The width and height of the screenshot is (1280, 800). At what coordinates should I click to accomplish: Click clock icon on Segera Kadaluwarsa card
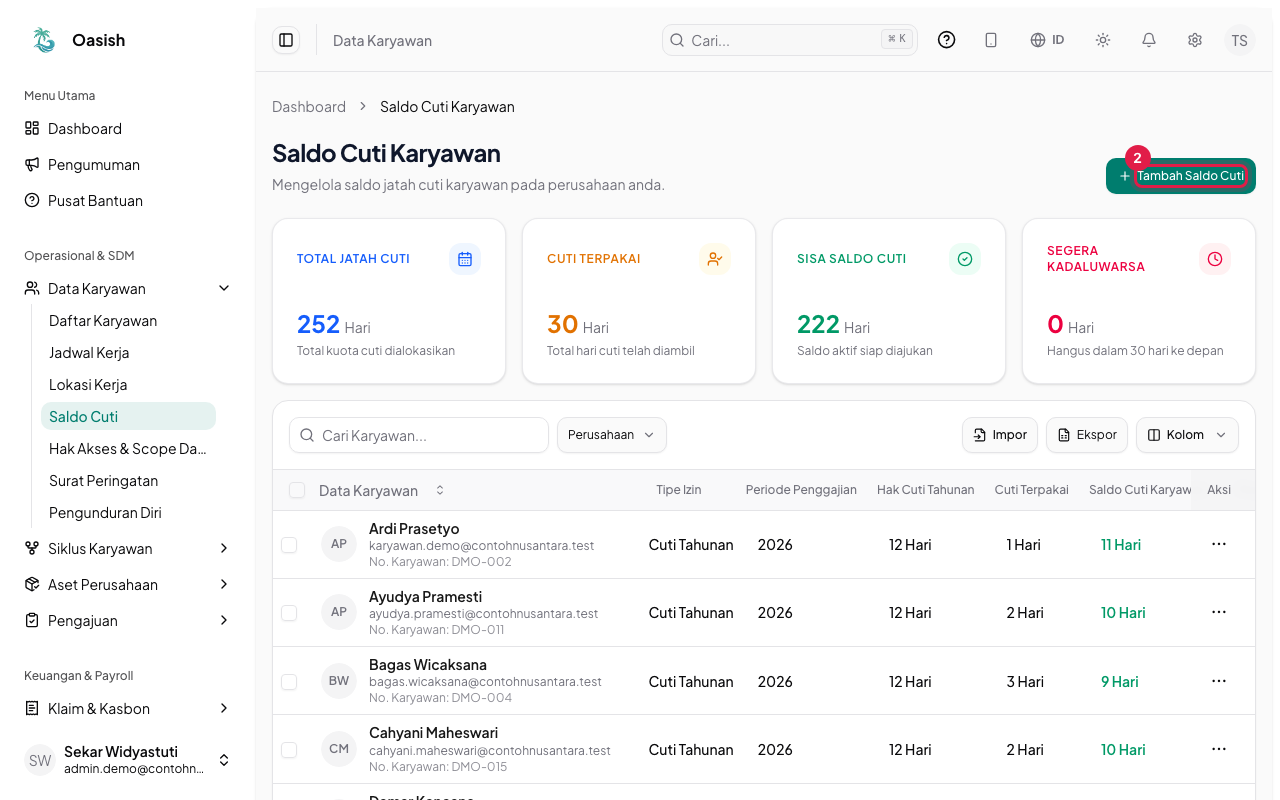(1215, 259)
